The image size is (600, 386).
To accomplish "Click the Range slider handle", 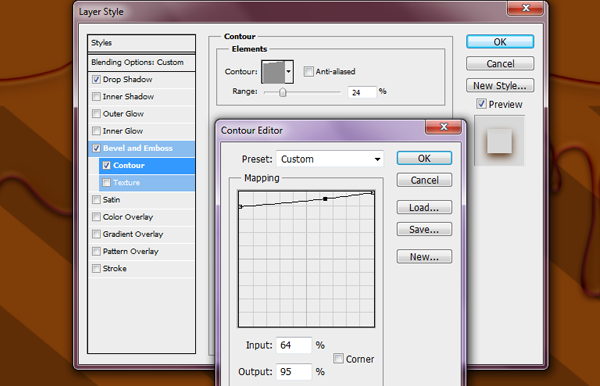I will [282, 92].
